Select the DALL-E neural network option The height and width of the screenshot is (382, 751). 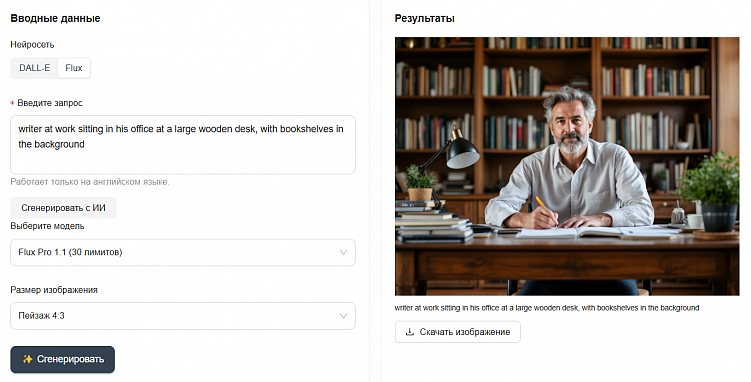click(x=34, y=68)
